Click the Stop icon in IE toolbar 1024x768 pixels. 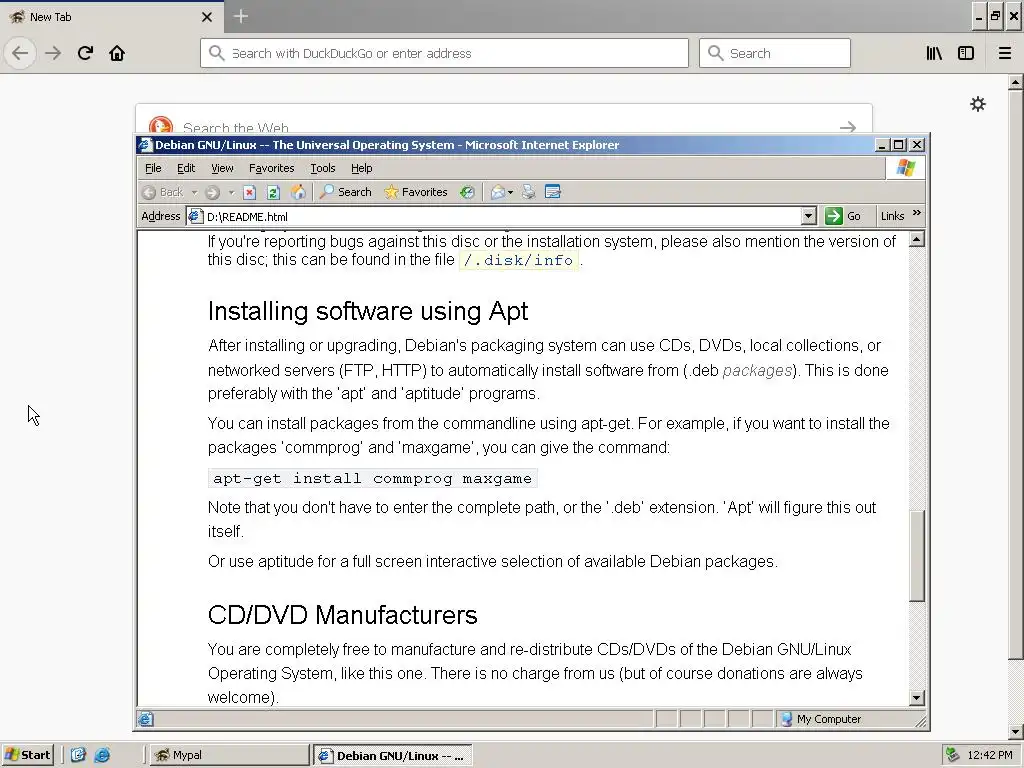click(249, 192)
